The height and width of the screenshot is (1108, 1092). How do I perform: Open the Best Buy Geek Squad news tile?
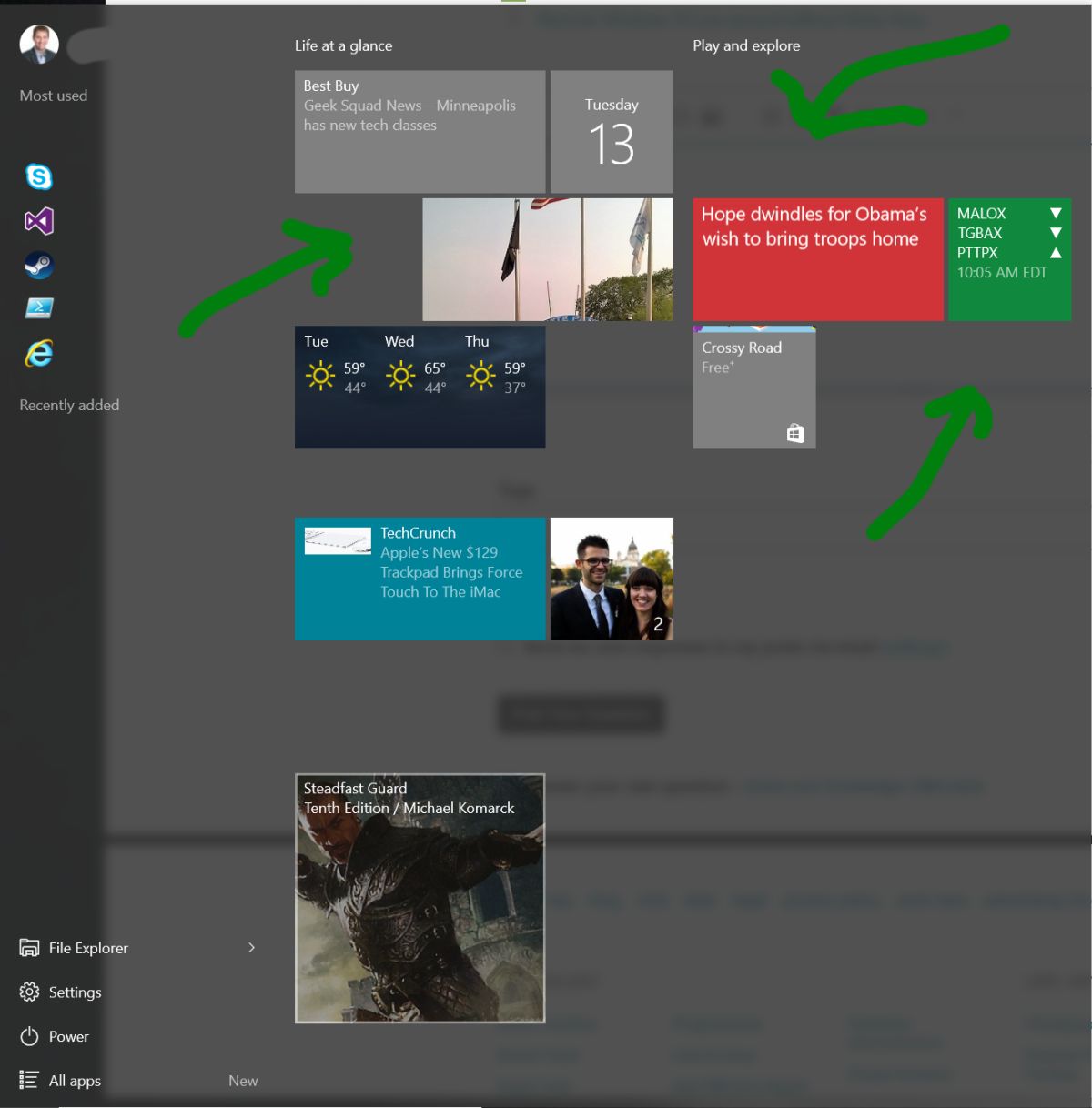tap(420, 132)
